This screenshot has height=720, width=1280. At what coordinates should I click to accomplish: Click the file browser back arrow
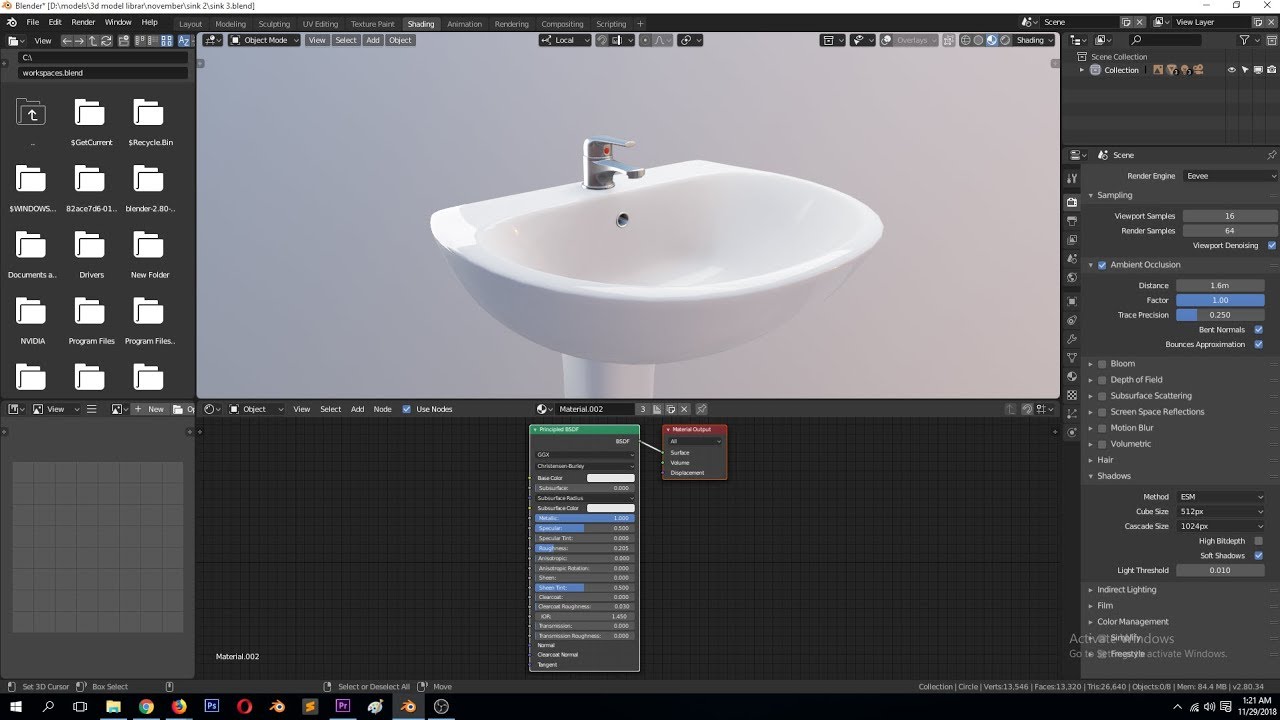pyautogui.click(x=66, y=41)
